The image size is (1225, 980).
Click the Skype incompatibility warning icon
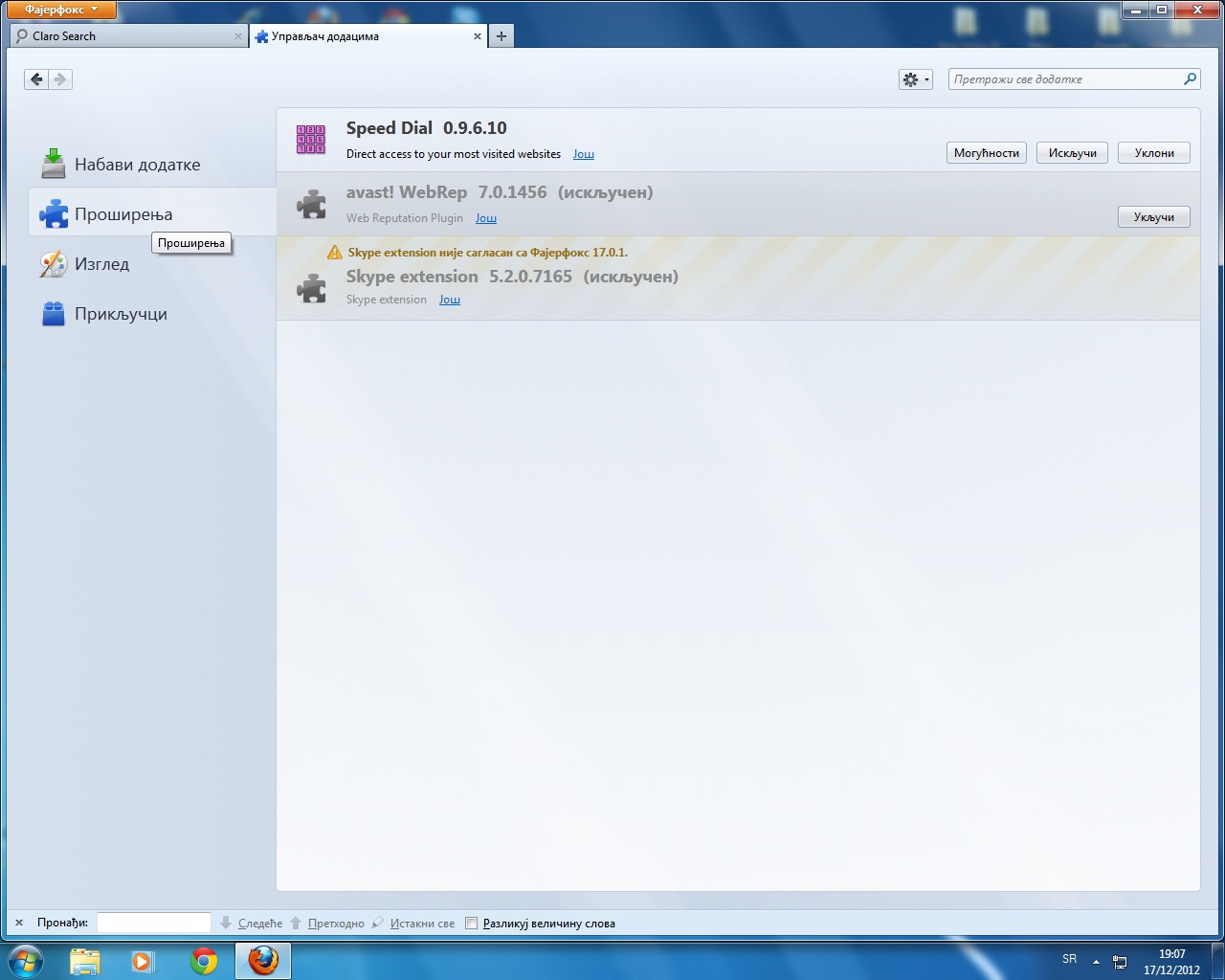[334, 253]
